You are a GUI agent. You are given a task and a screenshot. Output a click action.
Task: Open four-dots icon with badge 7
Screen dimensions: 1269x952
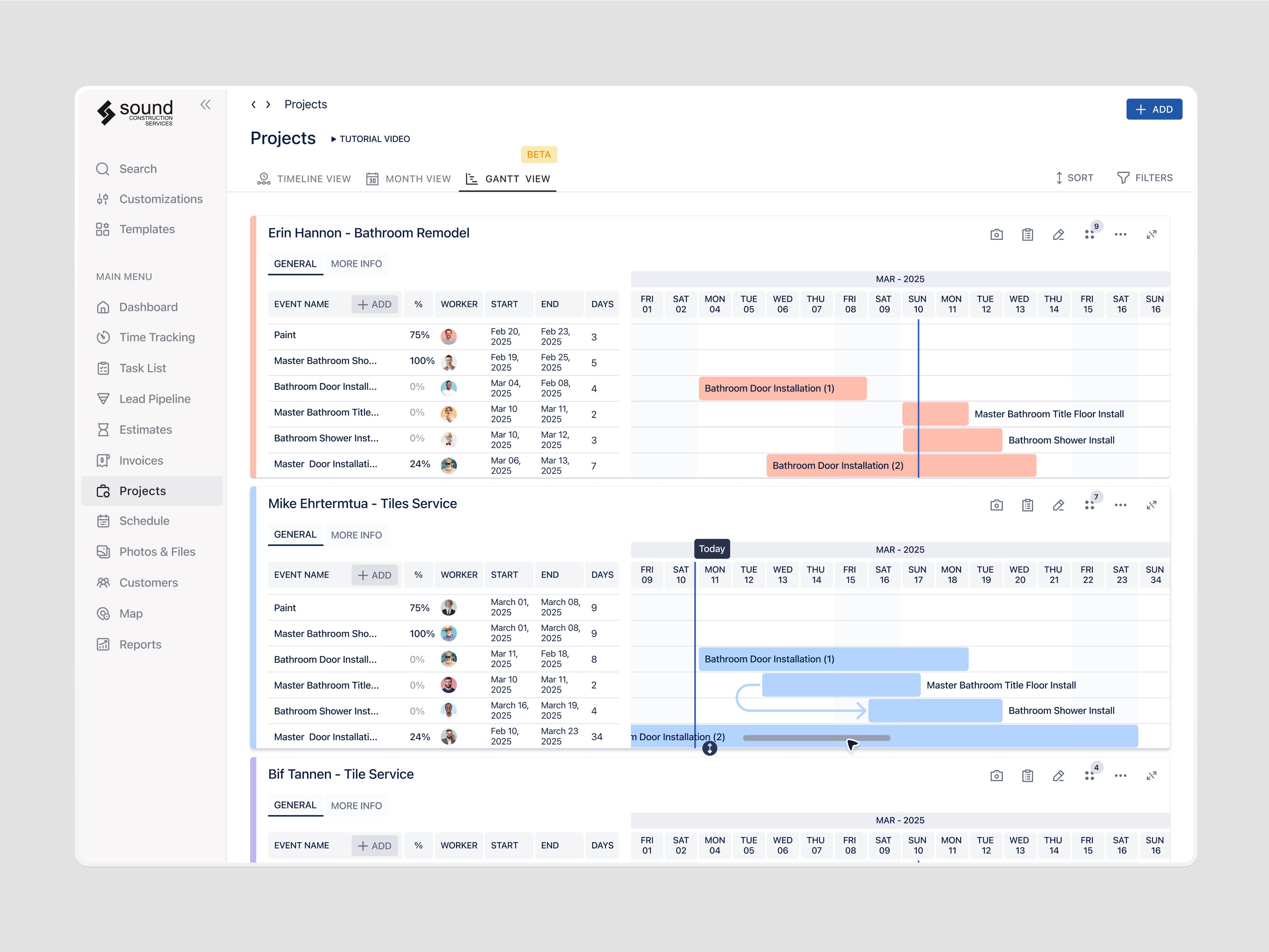1090,505
